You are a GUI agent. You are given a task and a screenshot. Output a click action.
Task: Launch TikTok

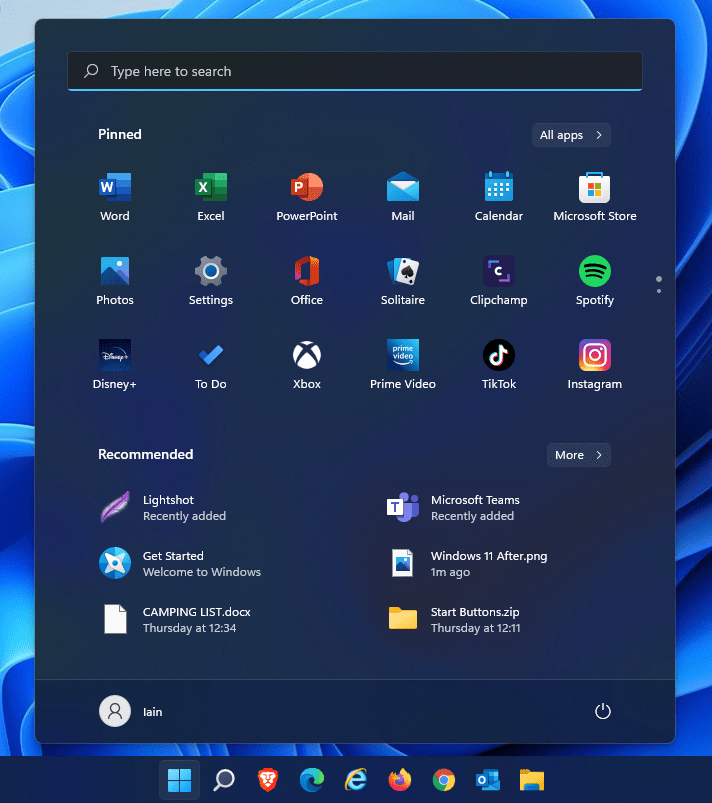coord(498,364)
